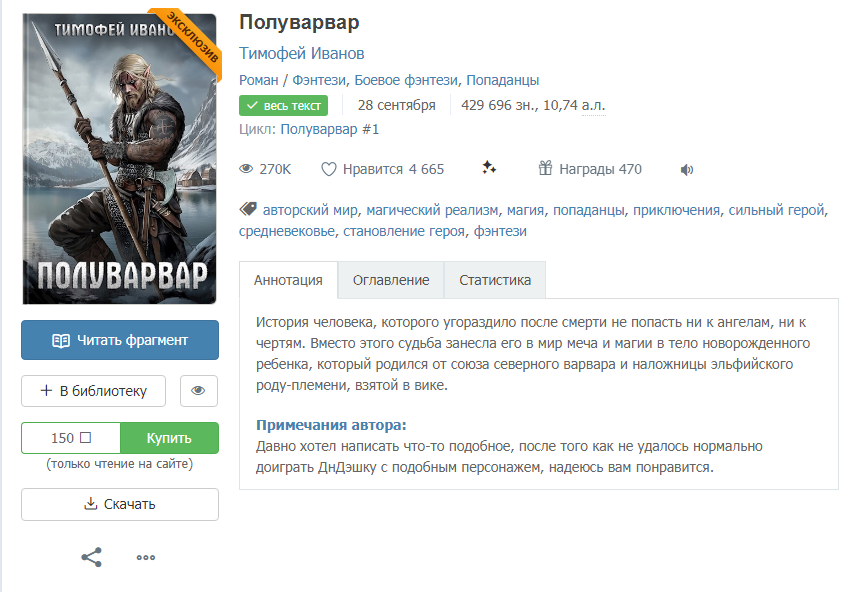The width and height of the screenshot is (853, 592).
Task: Click the Полуварвар book cover thumbnail
Action: 120,158
